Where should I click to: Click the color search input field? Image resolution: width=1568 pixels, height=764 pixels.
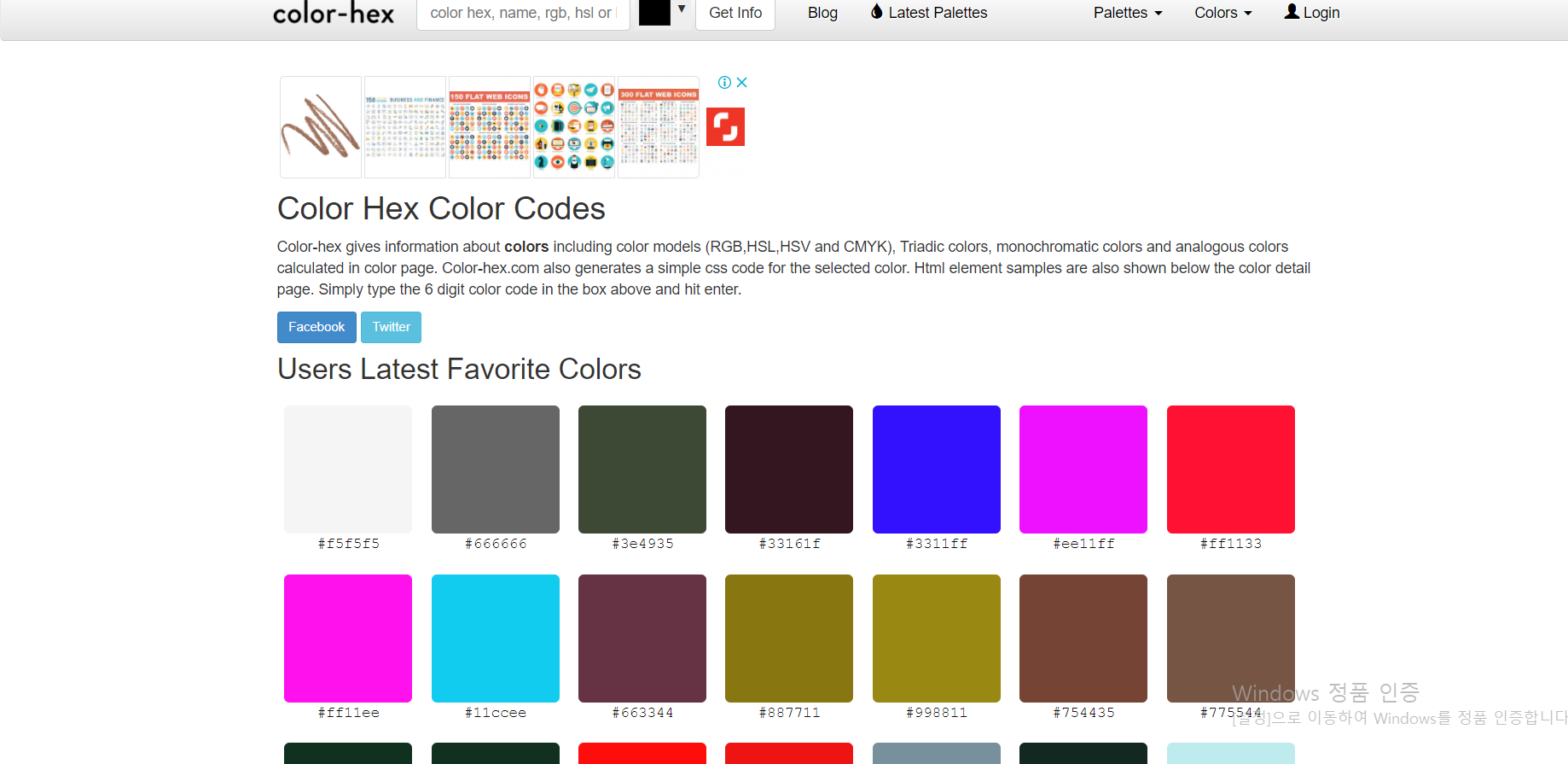(x=523, y=13)
